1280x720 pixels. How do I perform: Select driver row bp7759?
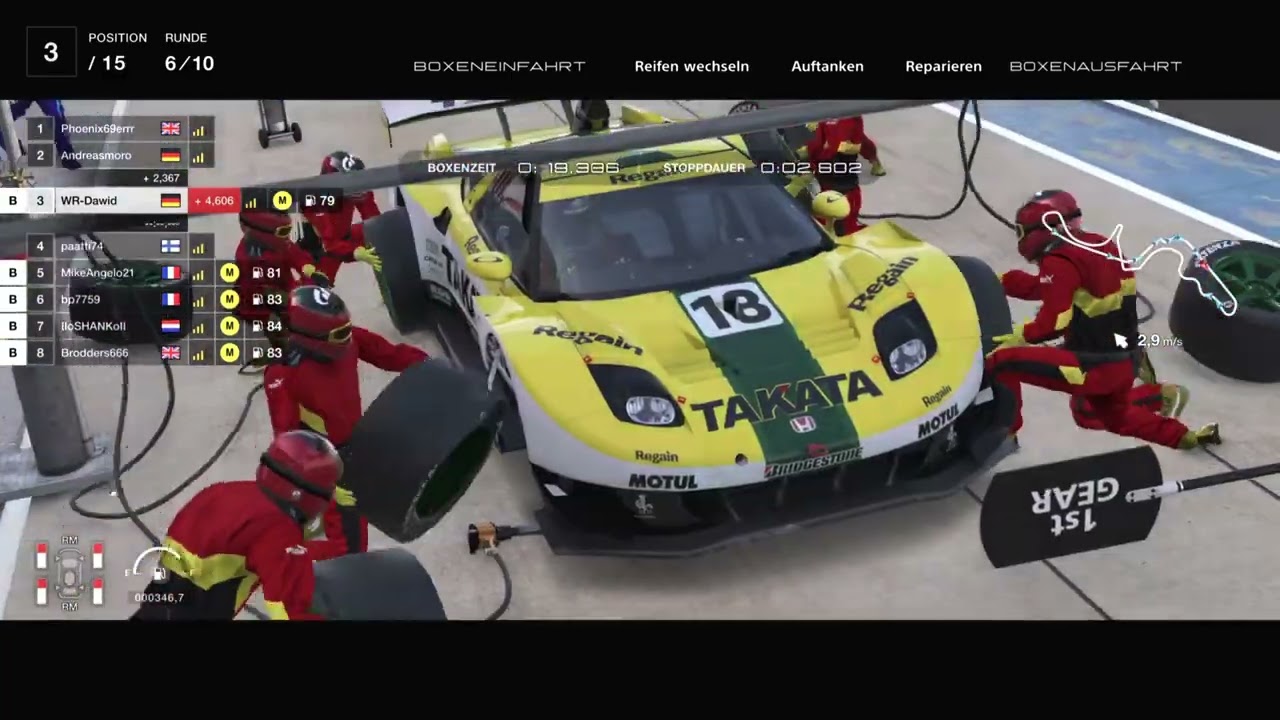tap(147, 299)
